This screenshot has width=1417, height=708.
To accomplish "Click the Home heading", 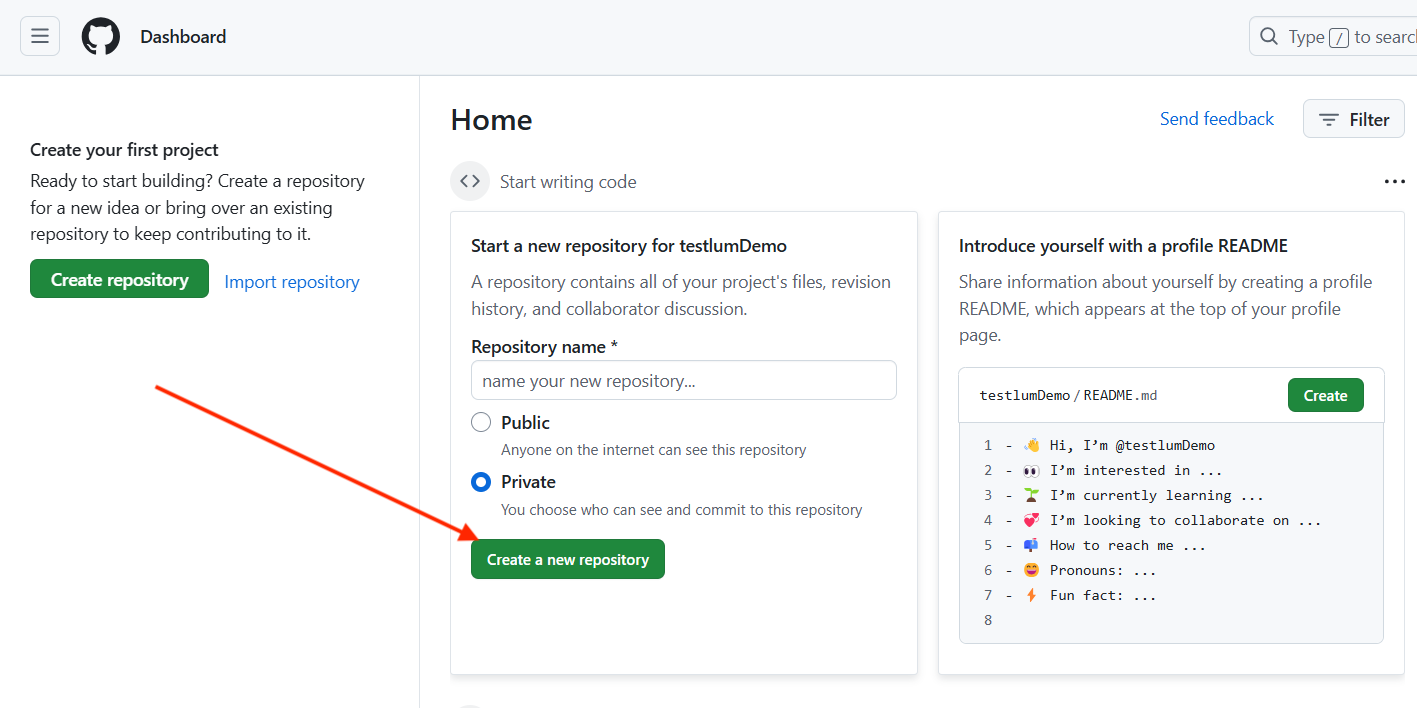I will (491, 120).
